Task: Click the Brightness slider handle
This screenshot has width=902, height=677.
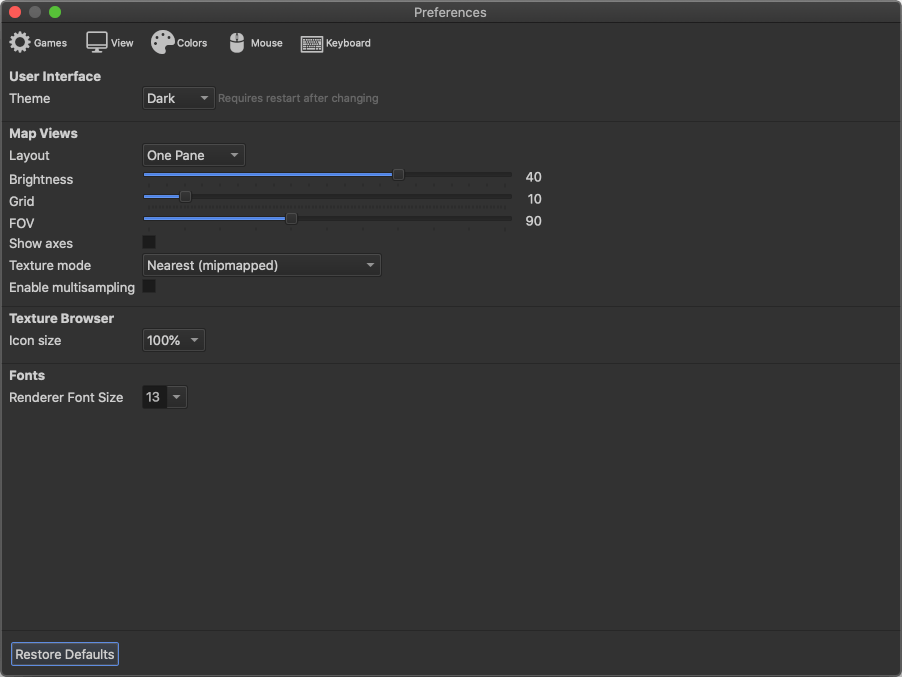Action: 398,175
